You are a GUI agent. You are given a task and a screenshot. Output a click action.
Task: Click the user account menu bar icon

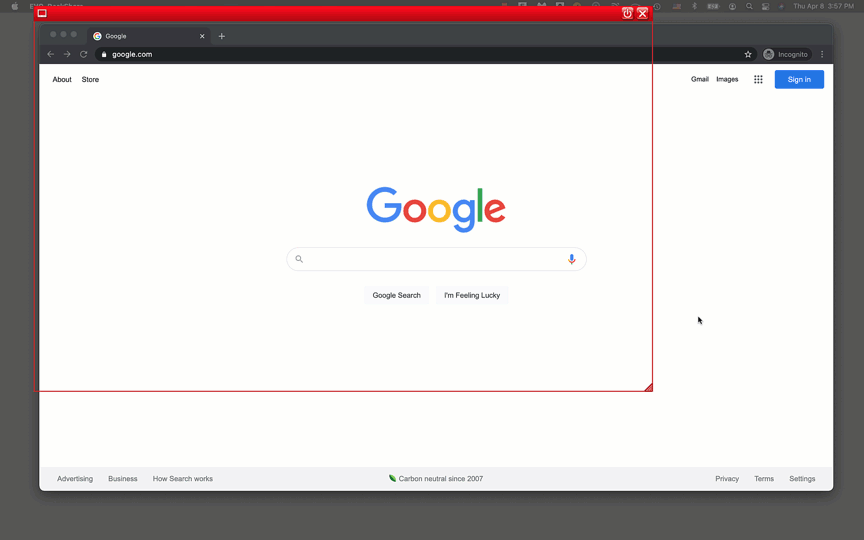coord(732,6)
